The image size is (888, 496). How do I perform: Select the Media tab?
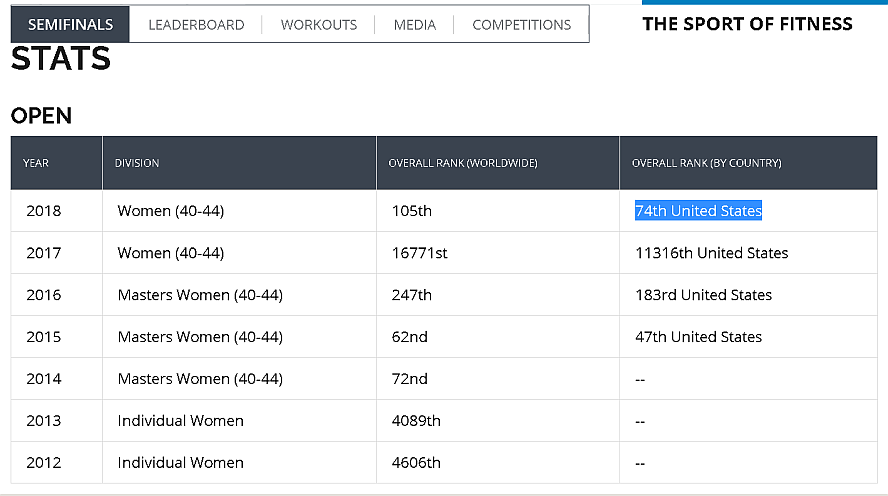pyautogui.click(x=415, y=25)
